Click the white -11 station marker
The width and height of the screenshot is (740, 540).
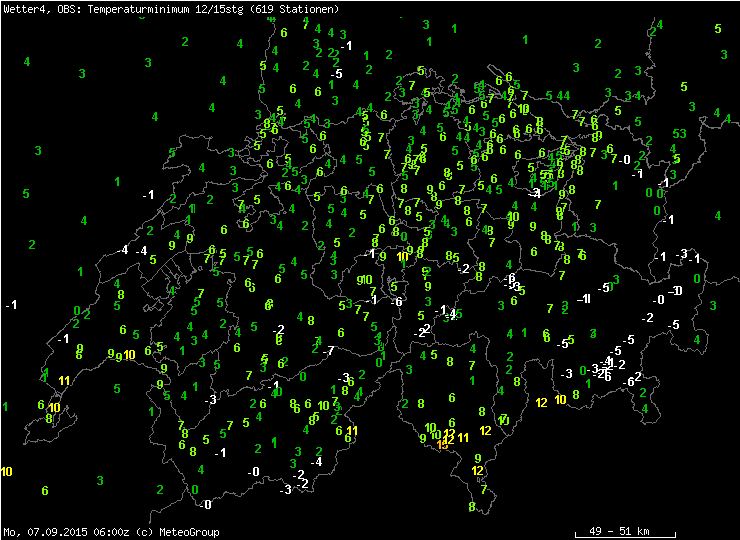pyautogui.click(x=585, y=299)
